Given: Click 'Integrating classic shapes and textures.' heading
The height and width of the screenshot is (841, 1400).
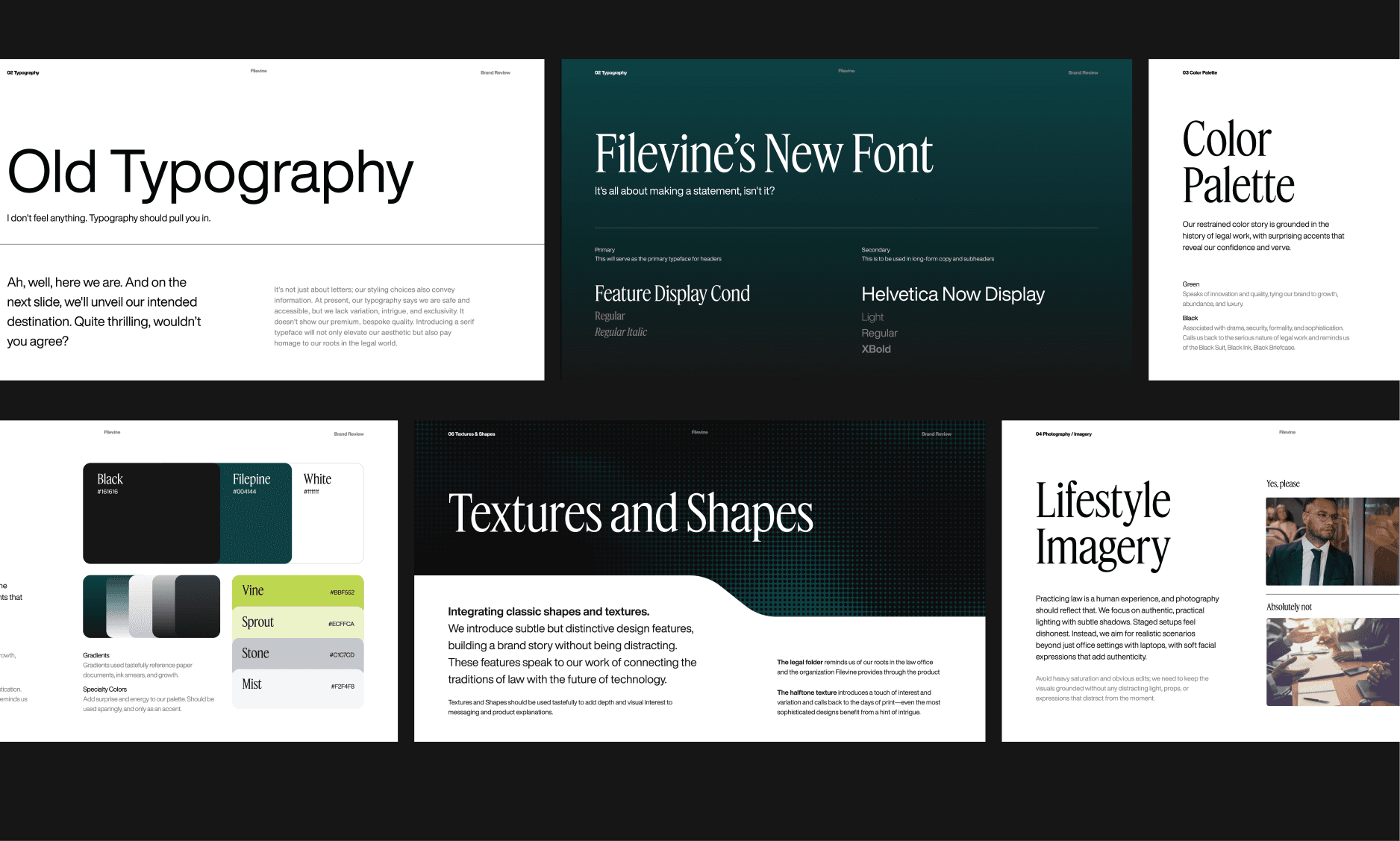Looking at the screenshot, I should [x=549, y=612].
